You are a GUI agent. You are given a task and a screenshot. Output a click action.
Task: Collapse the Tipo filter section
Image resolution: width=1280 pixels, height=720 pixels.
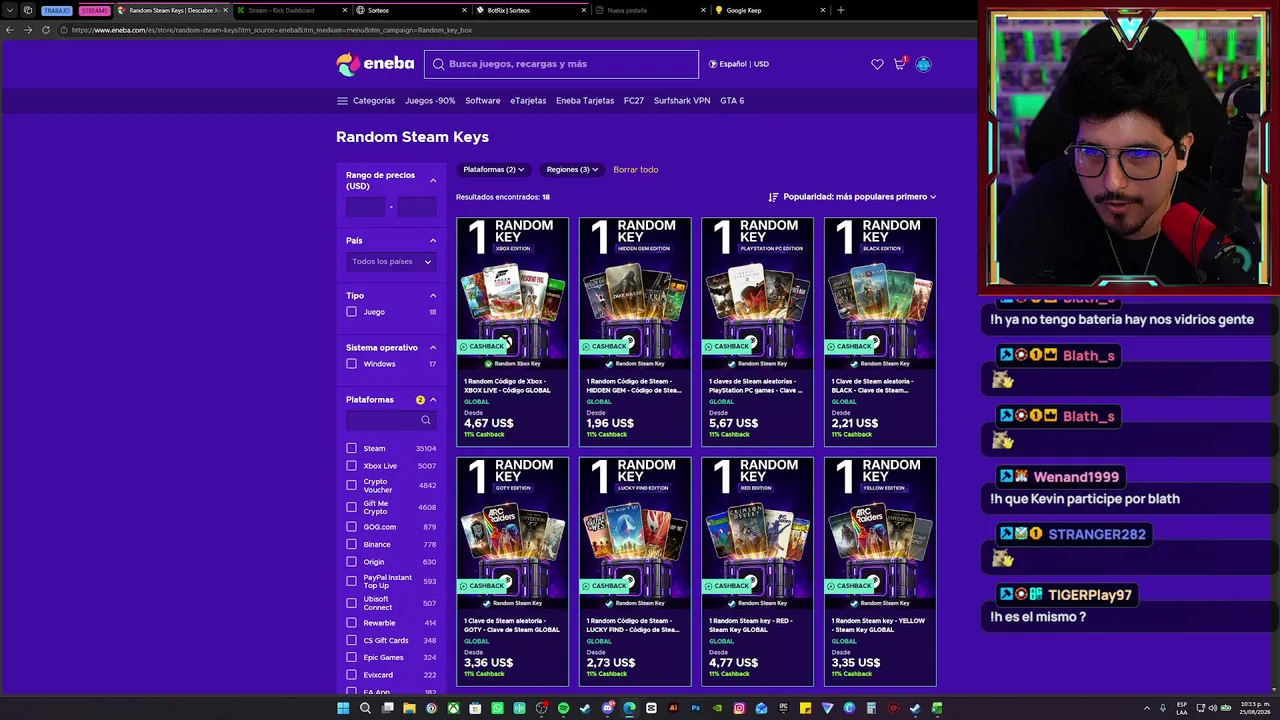[x=433, y=296]
